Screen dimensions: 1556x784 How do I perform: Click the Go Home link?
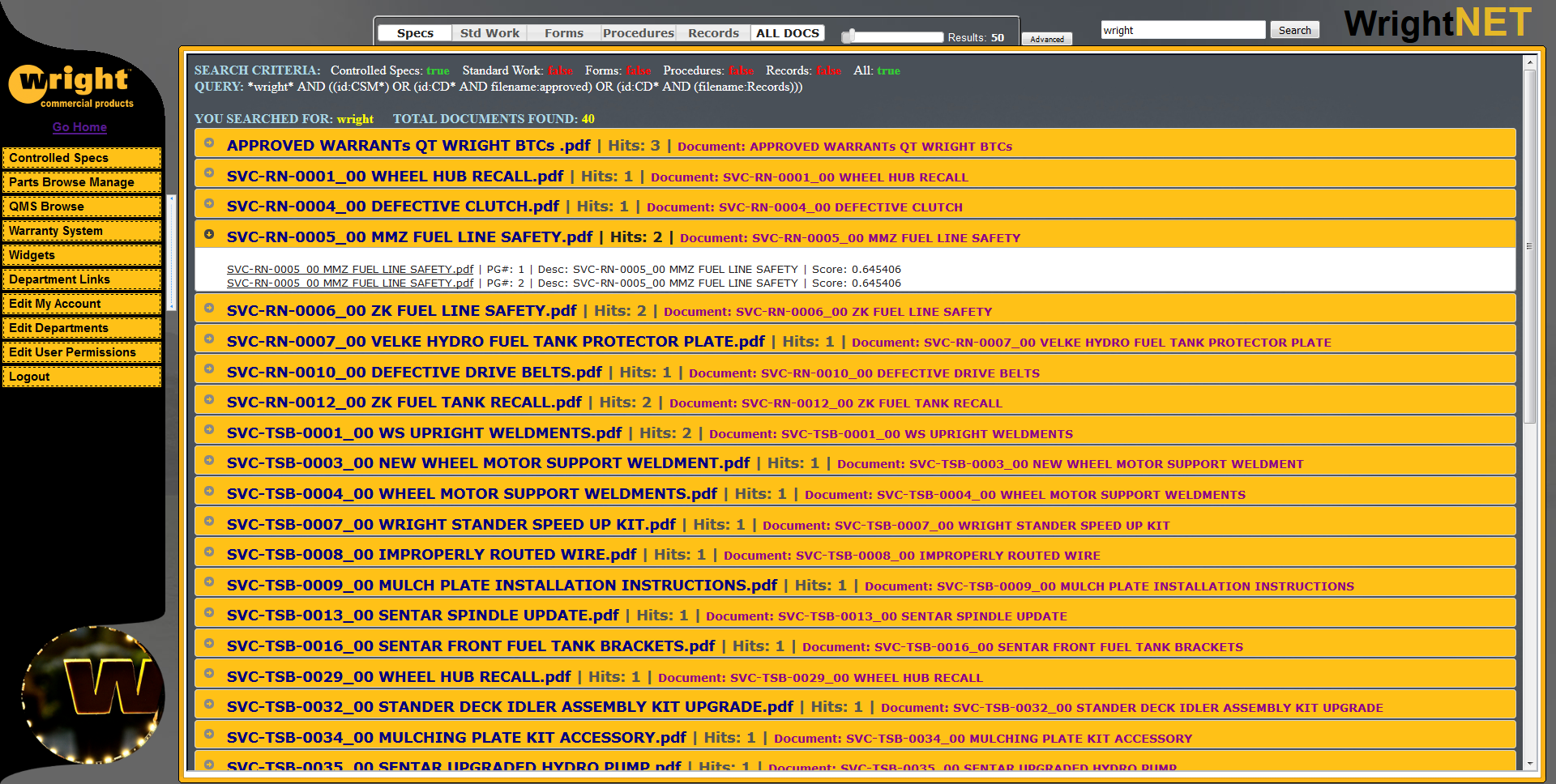pyautogui.click(x=79, y=127)
